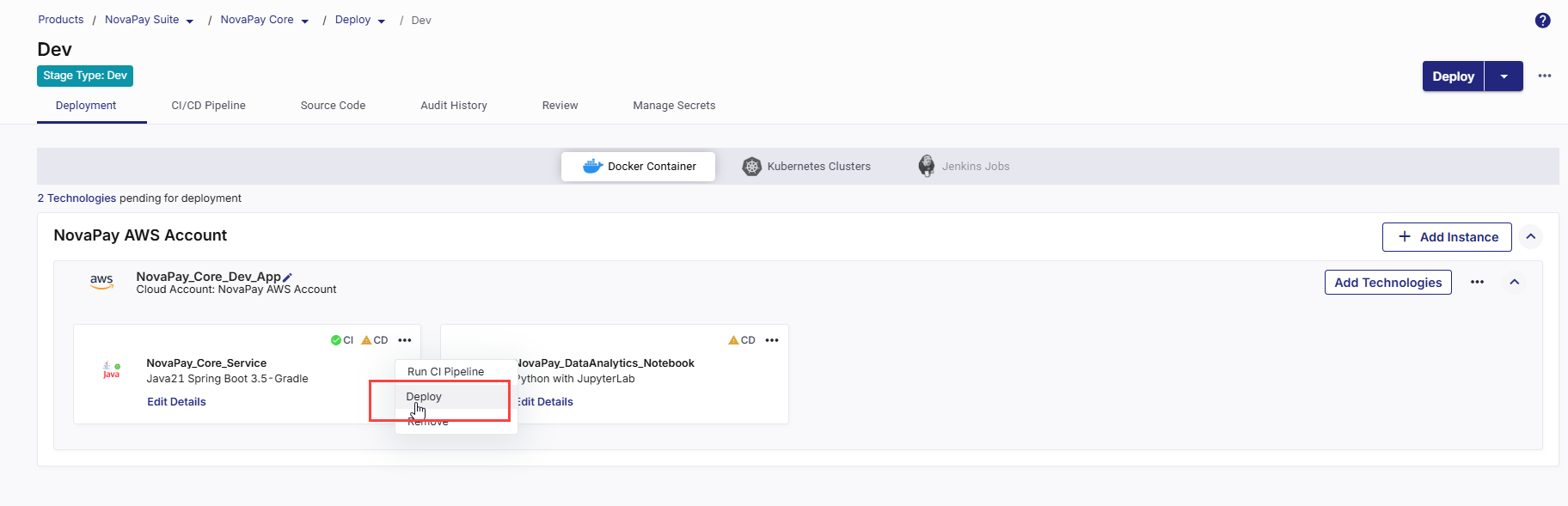Click the green CI status icon

click(336, 340)
